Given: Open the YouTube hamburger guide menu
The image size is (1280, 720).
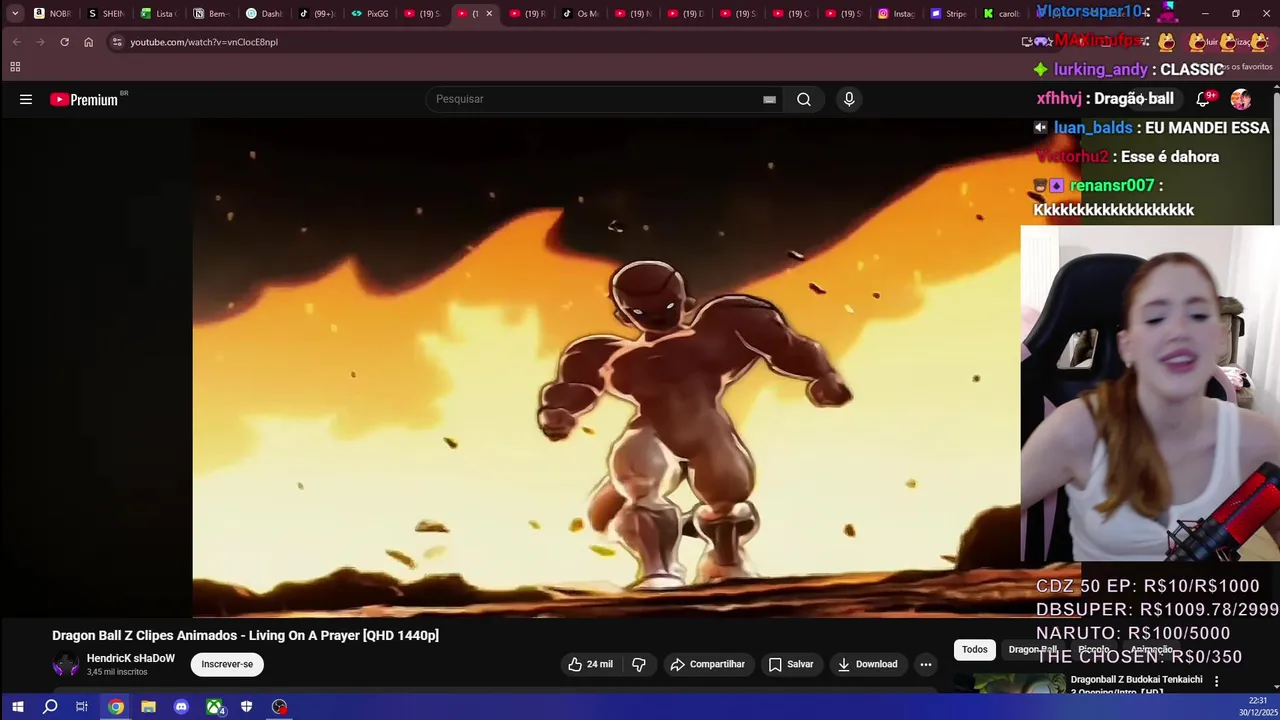Looking at the screenshot, I should (x=26, y=99).
